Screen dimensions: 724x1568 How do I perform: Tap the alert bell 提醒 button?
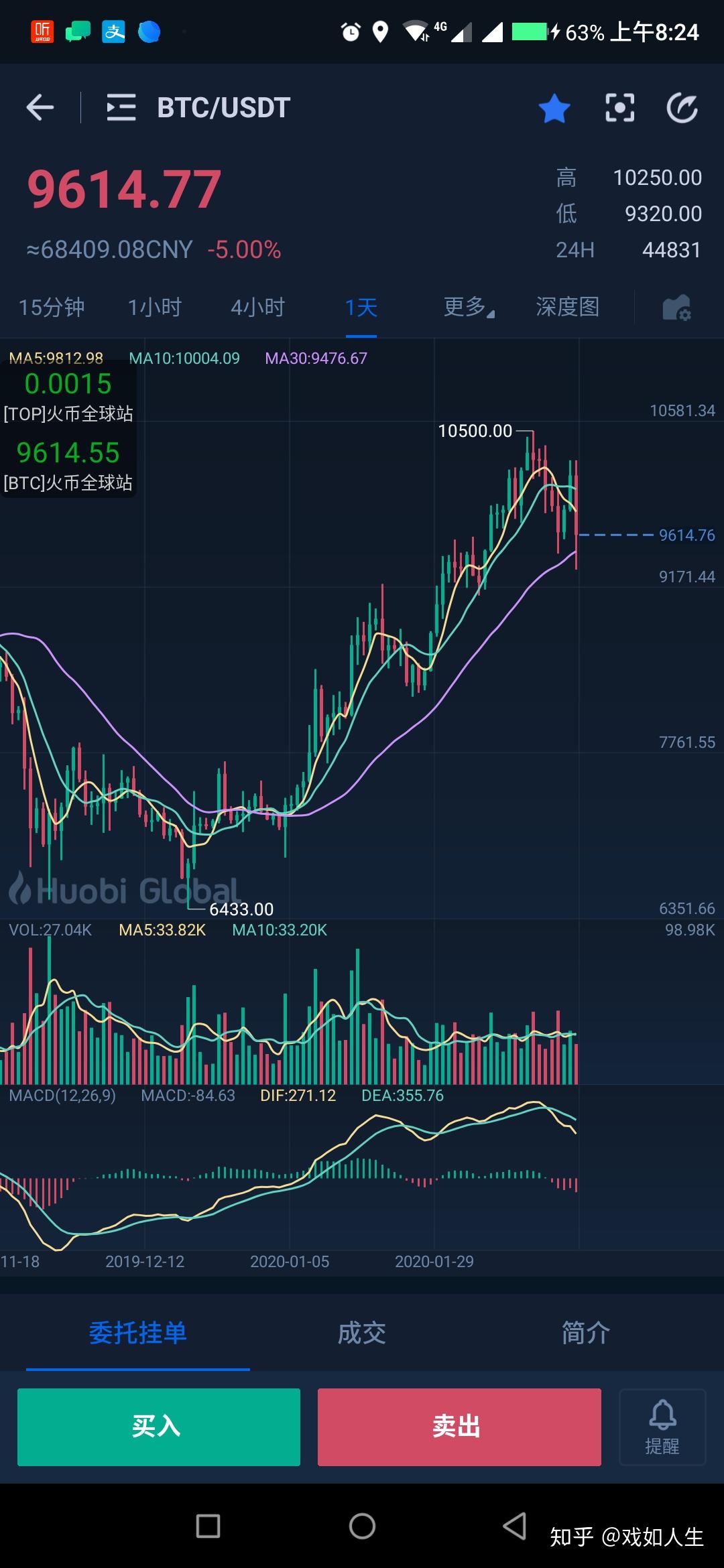(x=662, y=1427)
